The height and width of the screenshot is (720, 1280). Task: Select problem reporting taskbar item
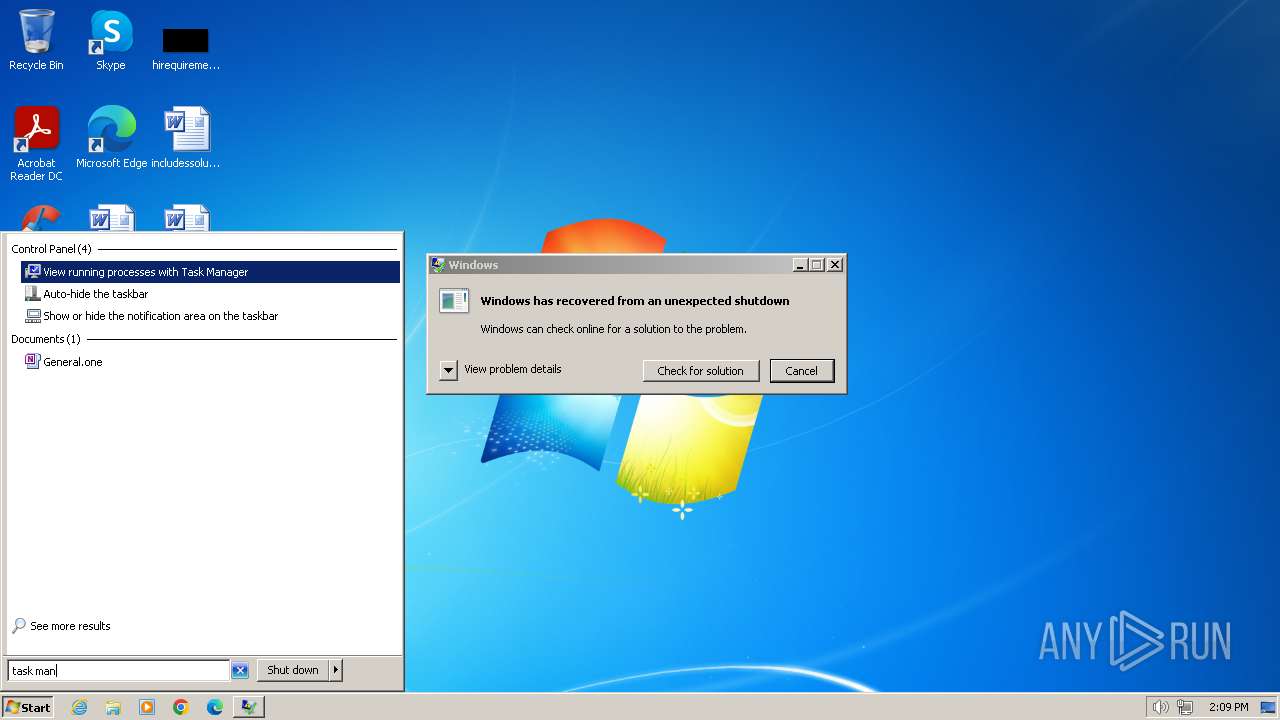pyautogui.click(x=249, y=707)
